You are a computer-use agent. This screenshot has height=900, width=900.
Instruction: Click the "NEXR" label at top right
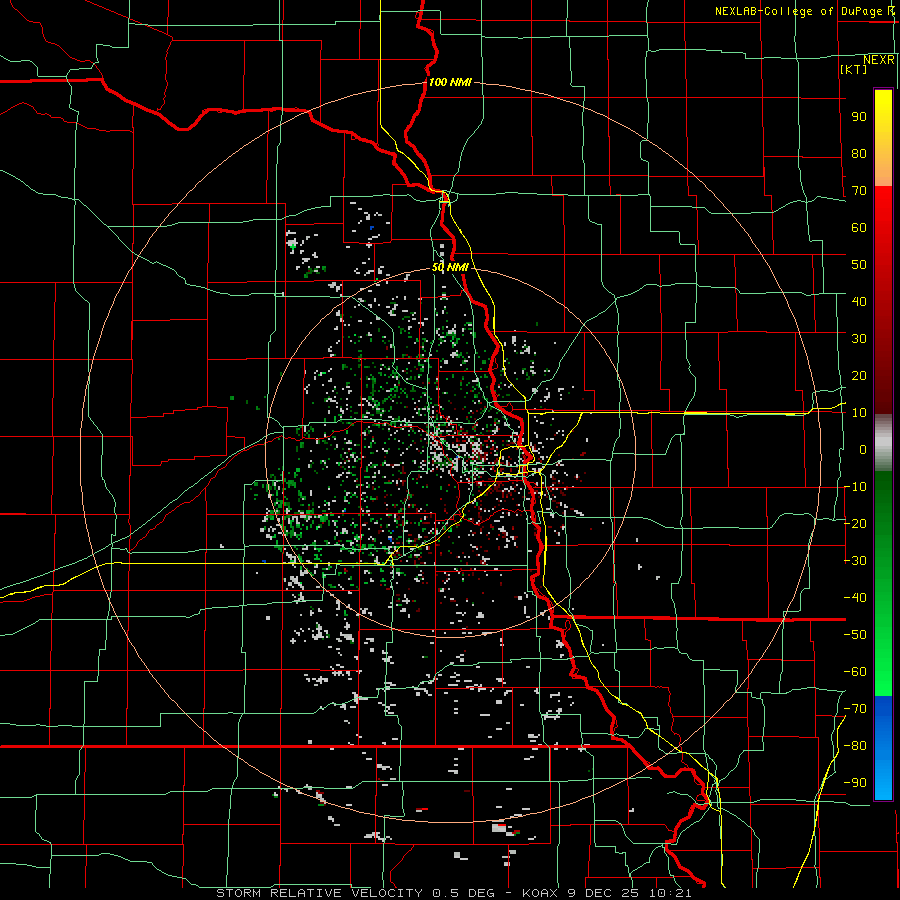point(879,60)
